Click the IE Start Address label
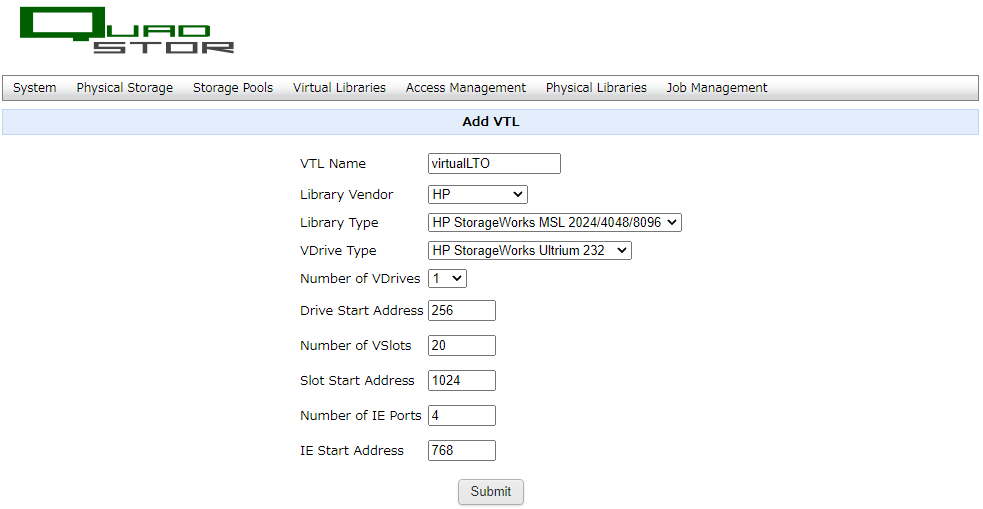This screenshot has height=509, width=983. (x=352, y=451)
